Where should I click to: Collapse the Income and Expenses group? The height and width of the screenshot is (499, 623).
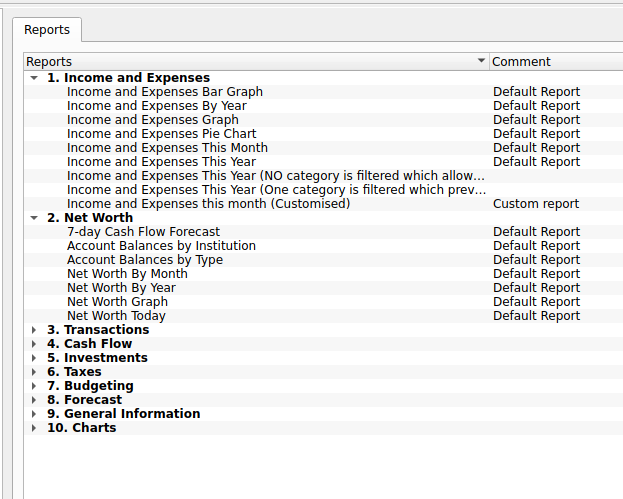pos(34,78)
